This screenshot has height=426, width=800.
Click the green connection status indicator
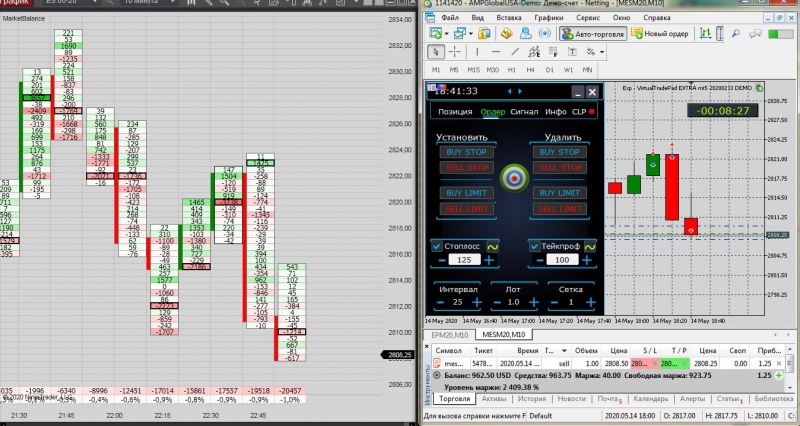[780, 34]
